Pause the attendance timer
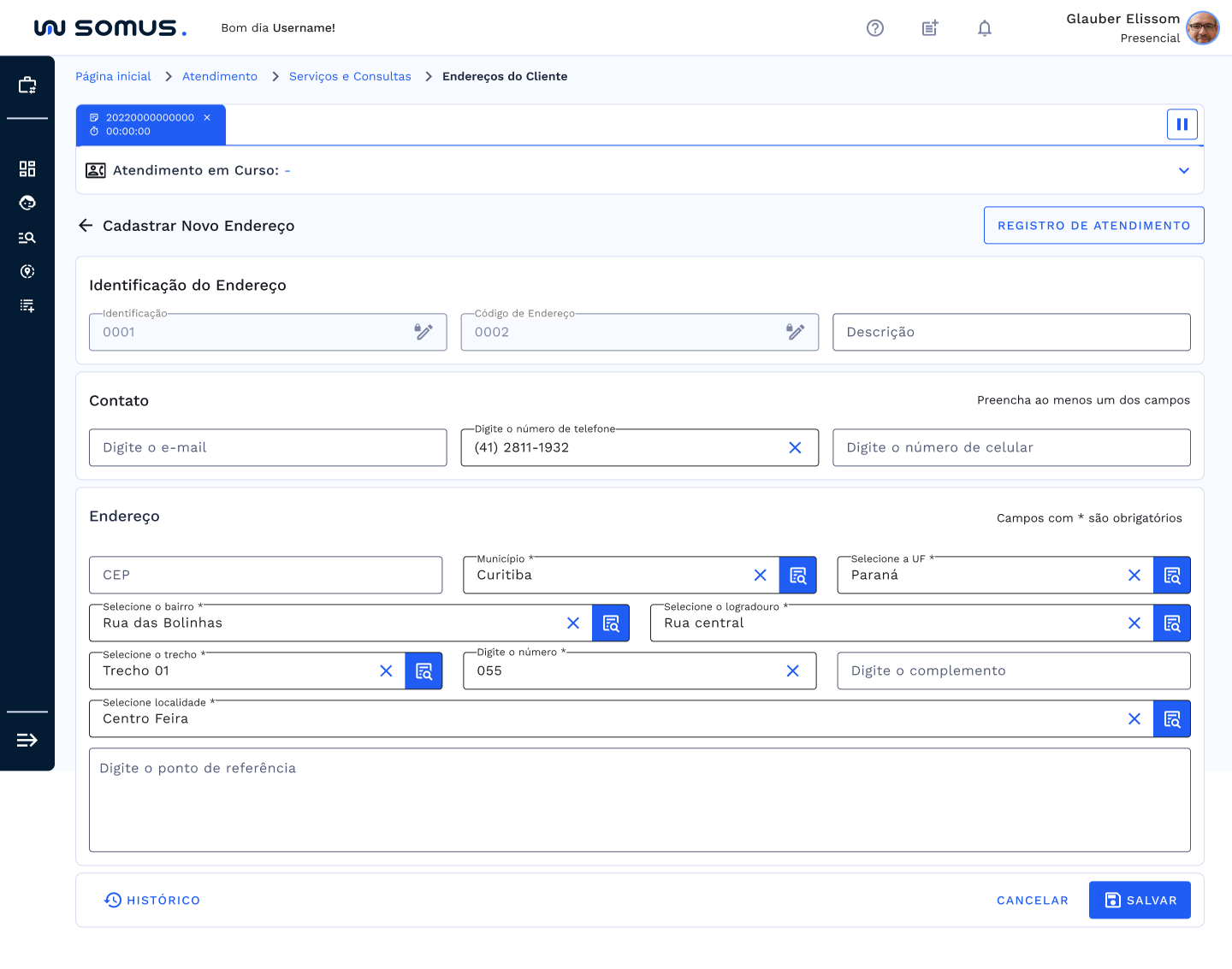This screenshot has width=1232, height=969. click(x=1182, y=125)
